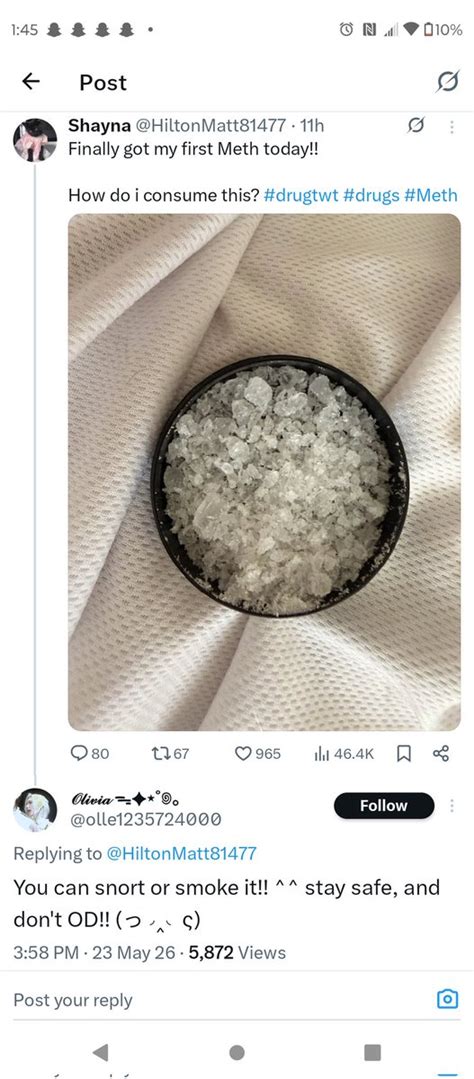Open the #drugtwt hashtag link
This screenshot has height=1079, width=474.
click(x=301, y=195)
